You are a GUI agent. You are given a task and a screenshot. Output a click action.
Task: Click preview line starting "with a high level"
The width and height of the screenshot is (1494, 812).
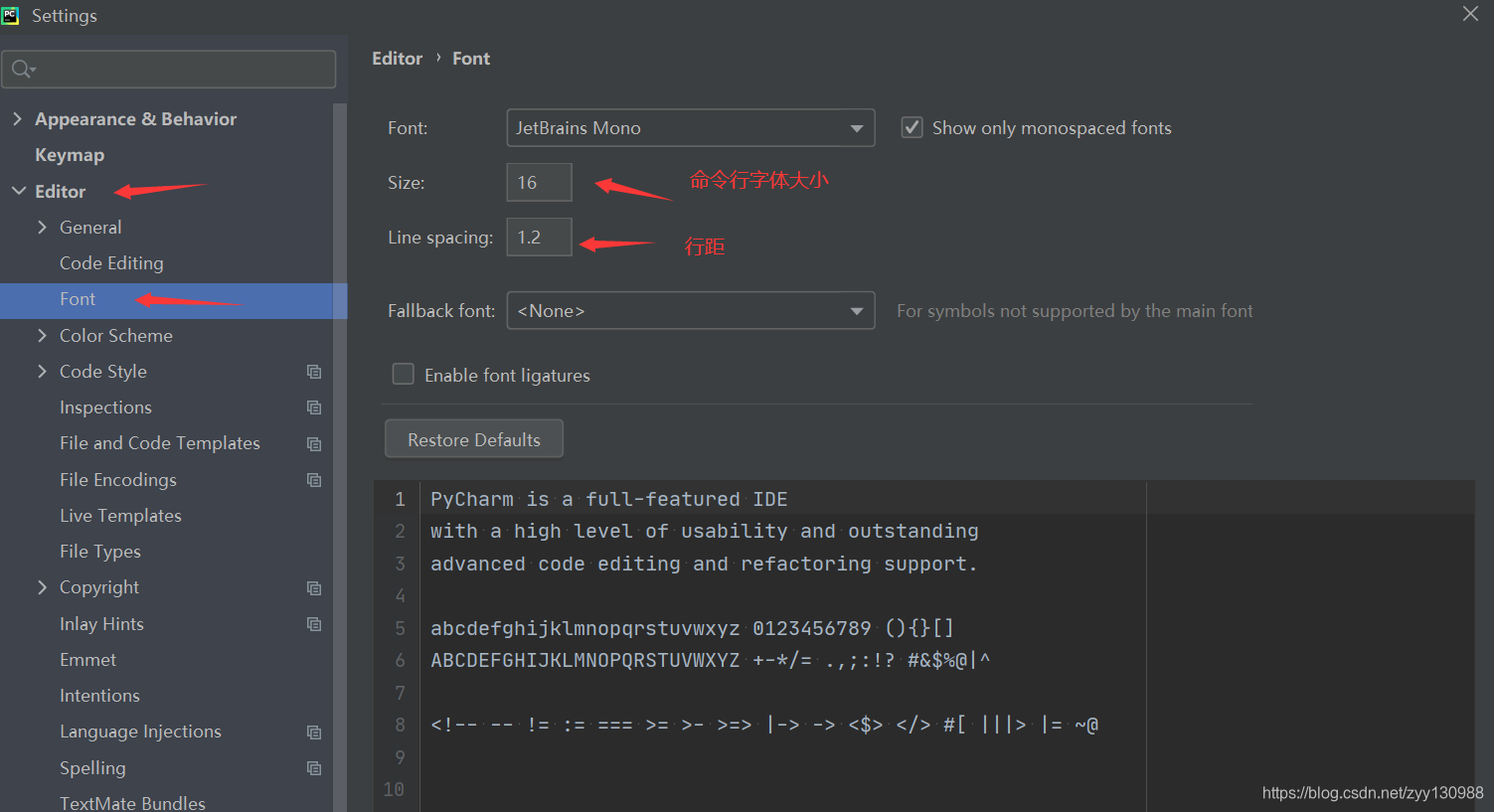click(x=704, y=532)
